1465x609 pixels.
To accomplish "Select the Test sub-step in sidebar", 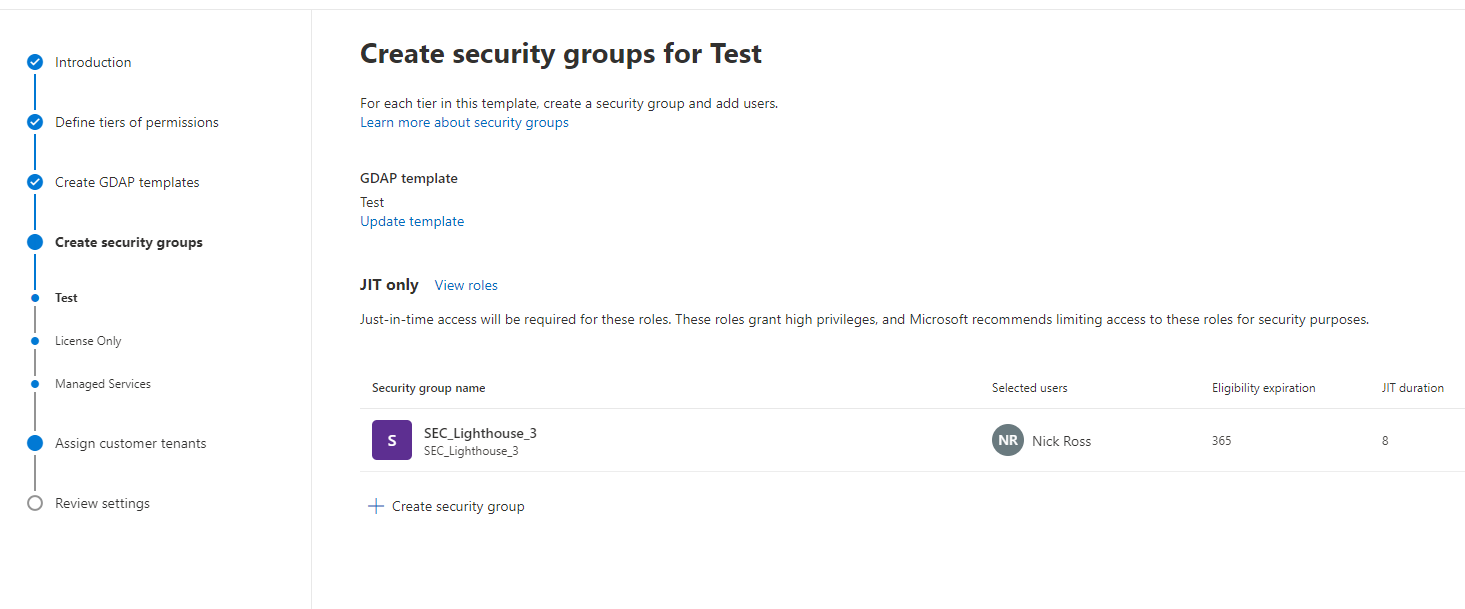I will tap(66, 298).
